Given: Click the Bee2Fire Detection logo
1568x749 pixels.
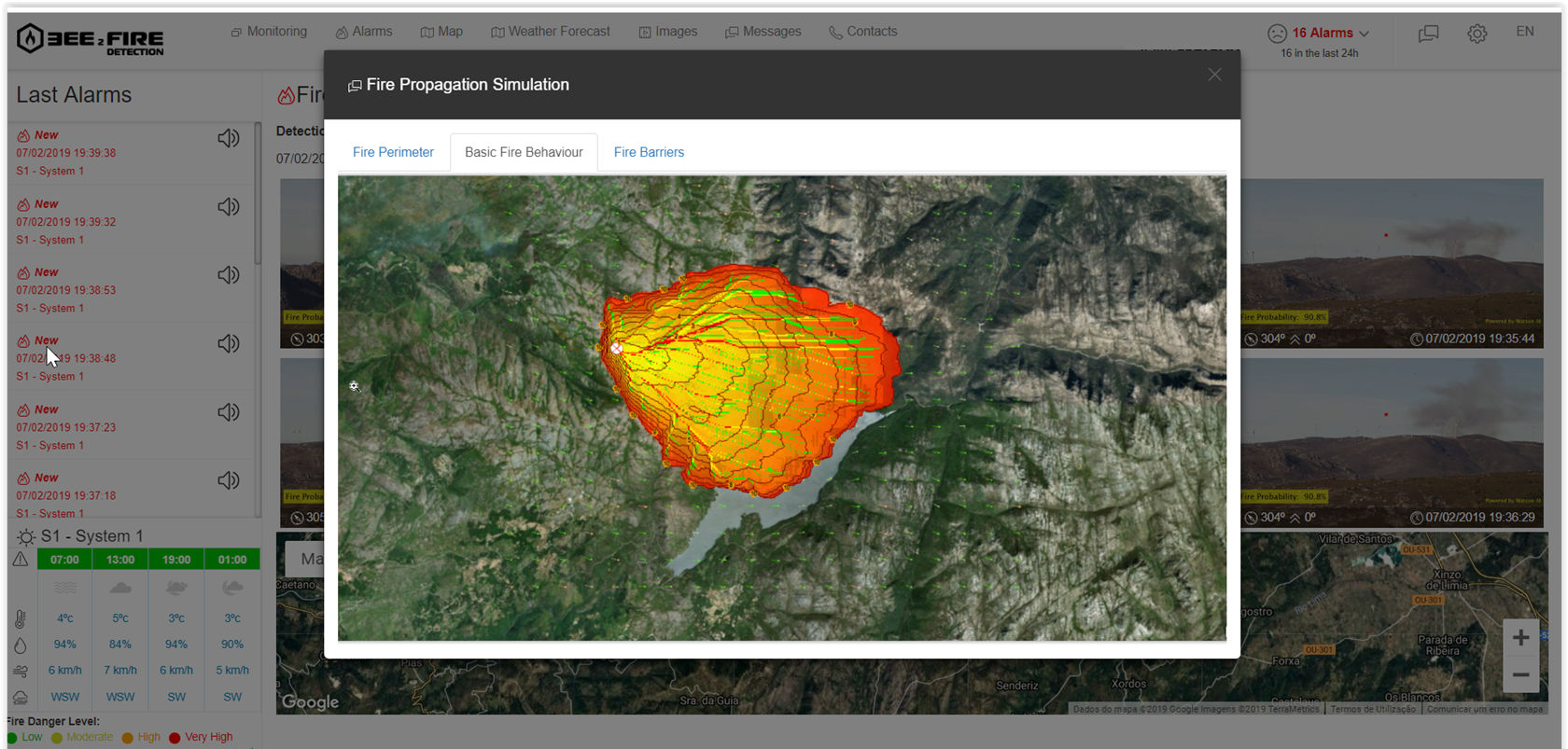Looking at the screenshot, I should [x=90, y=39].
